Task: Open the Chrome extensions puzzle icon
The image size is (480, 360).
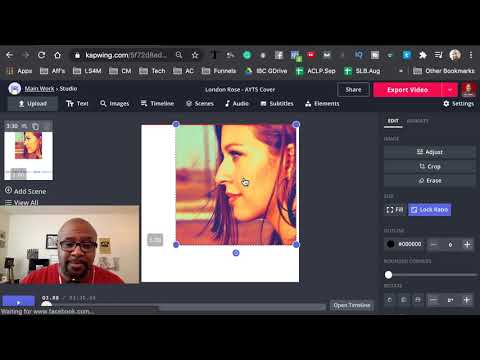Action: point(423,55)
